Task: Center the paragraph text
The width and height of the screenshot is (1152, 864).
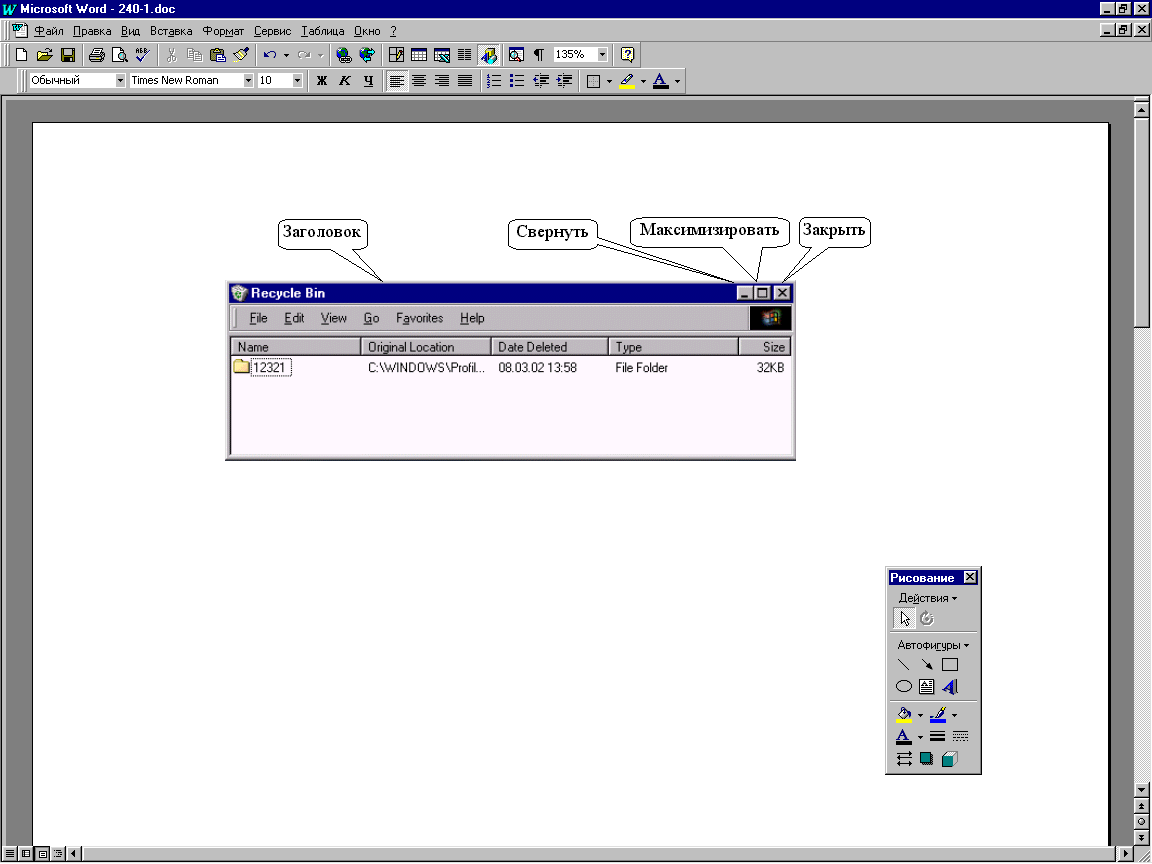Action: (x=419, y=81)
